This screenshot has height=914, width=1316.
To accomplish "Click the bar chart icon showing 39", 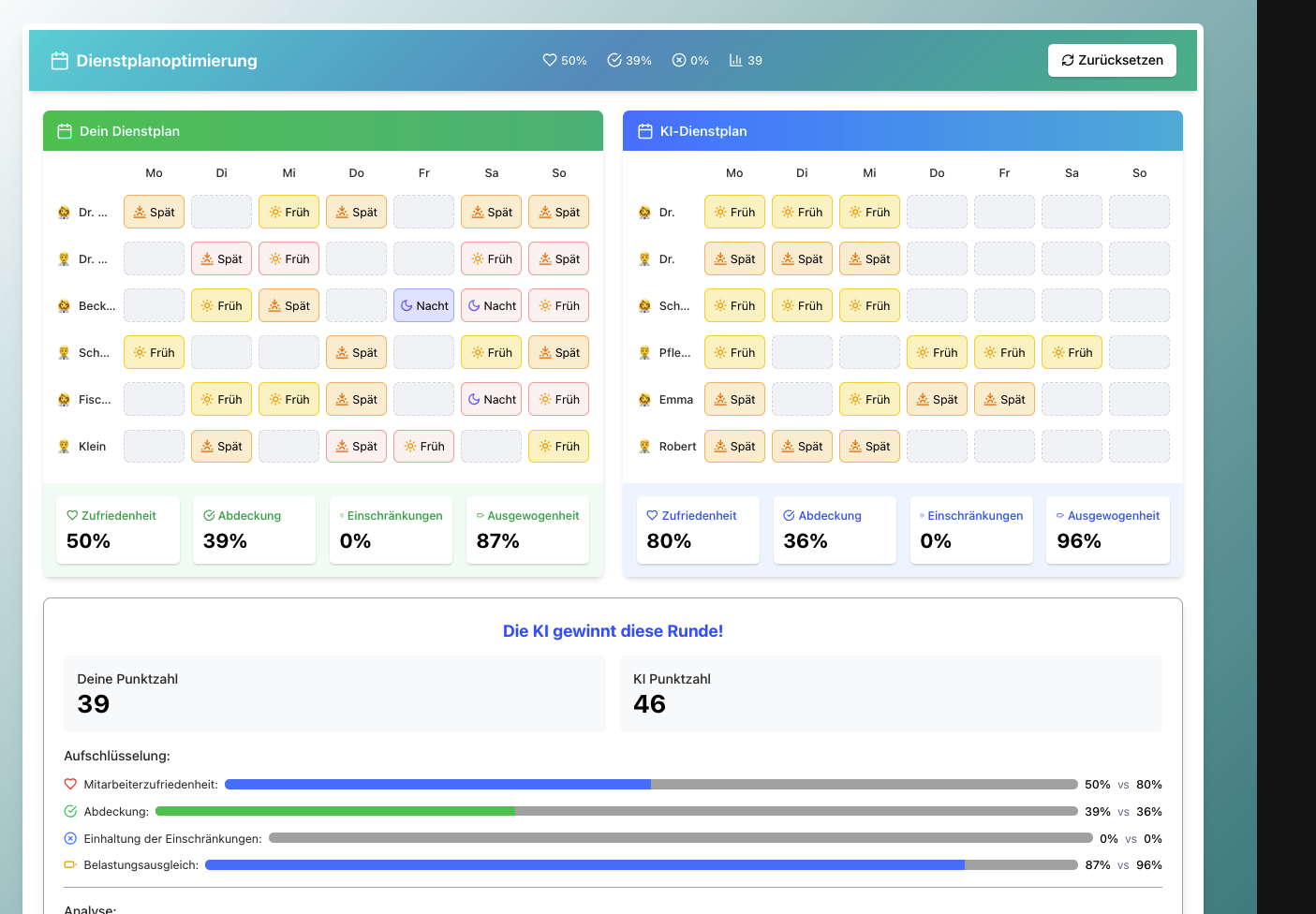I will coord(736,60).
